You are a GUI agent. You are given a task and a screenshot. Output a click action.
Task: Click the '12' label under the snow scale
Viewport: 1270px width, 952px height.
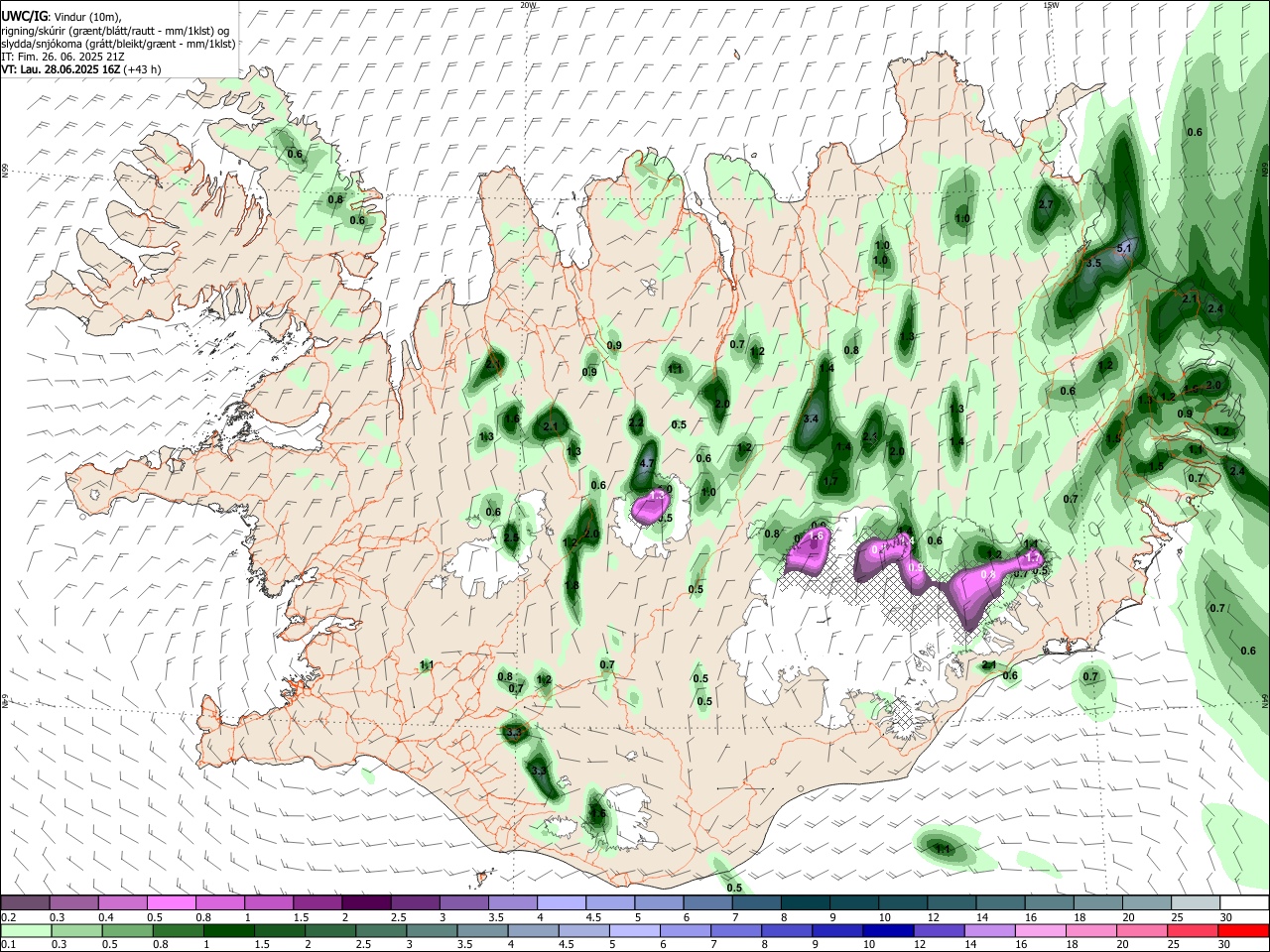tap(933, 917)
